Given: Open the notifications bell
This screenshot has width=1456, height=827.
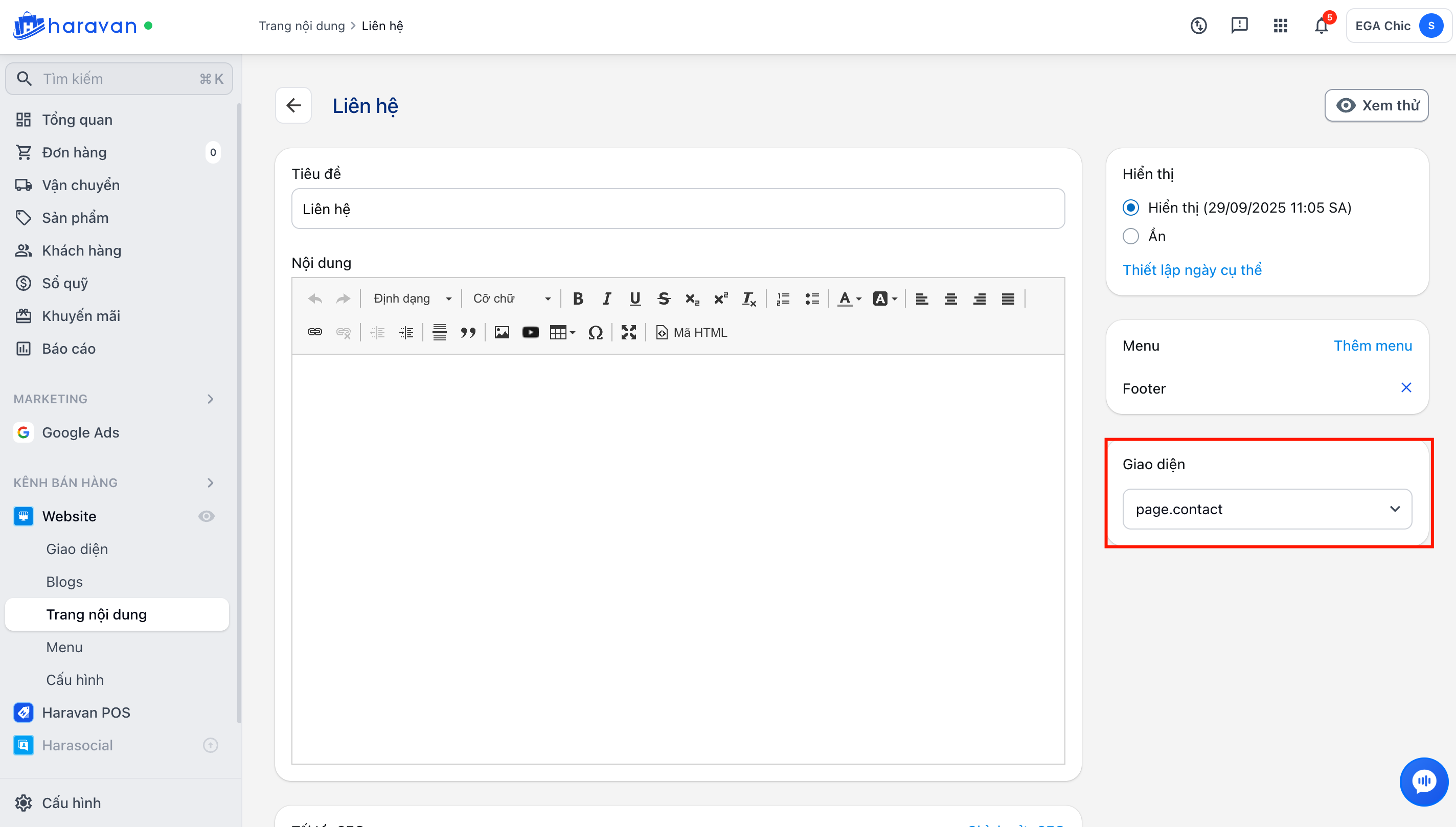Looking at the screenshot, I should [x=1322, y=26].
